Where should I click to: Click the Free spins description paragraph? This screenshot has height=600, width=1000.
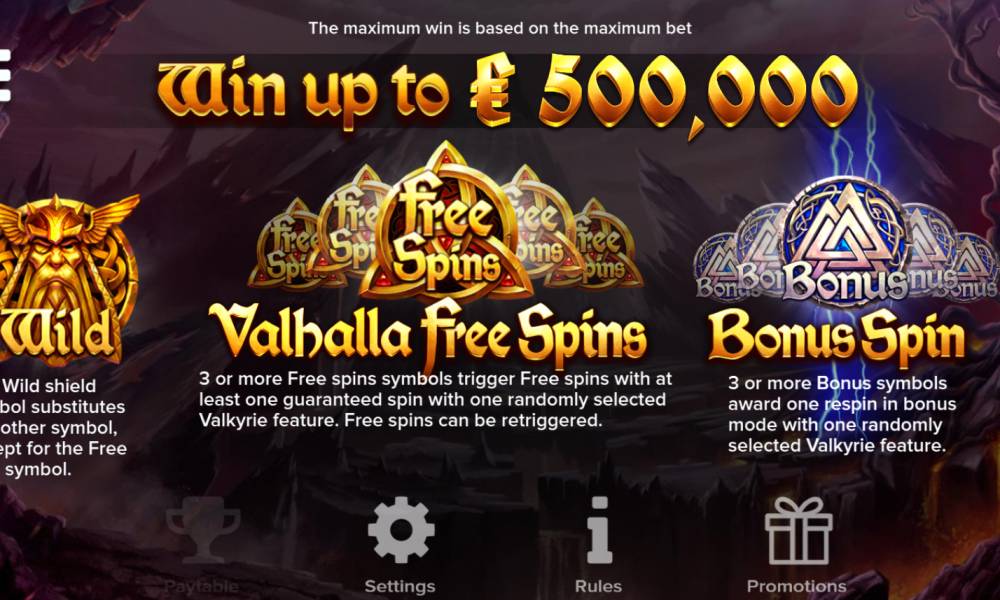(436, 400)
